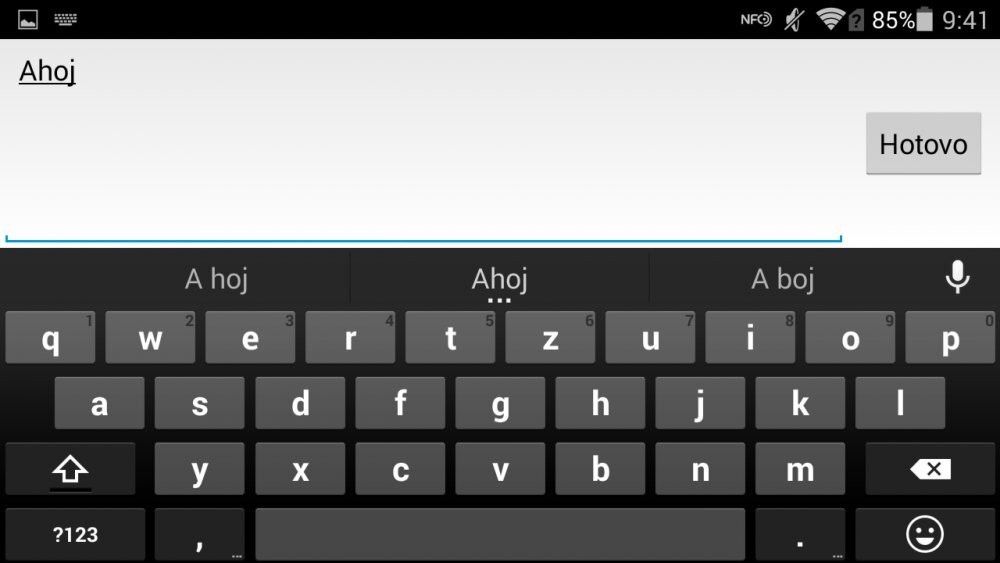Tap the period key
This screenshot has width=1000, height=563.
click(800, 534)
